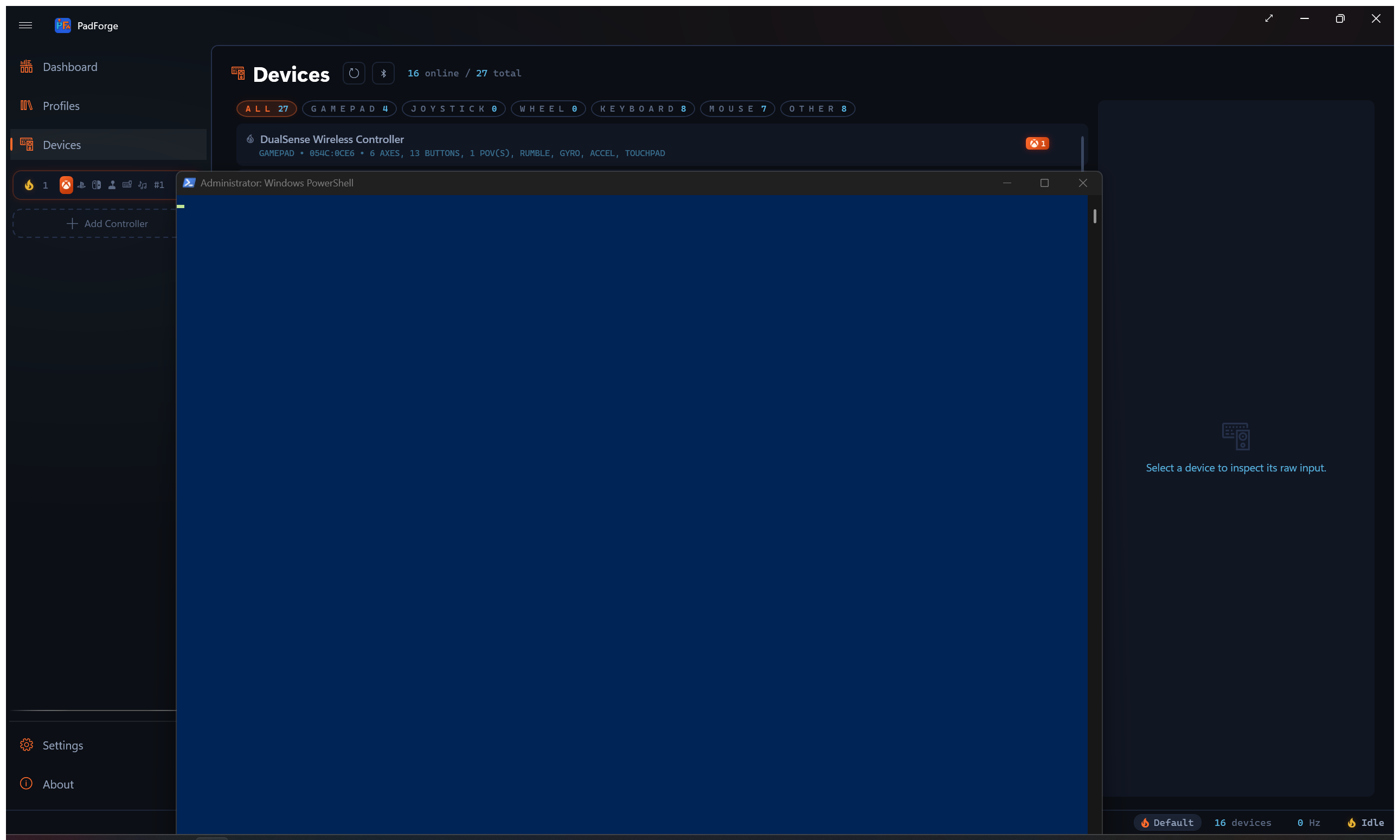1400x840 pixels.
Task: Select the PlayStation controller type icon
Action: [x=81, y=185]
